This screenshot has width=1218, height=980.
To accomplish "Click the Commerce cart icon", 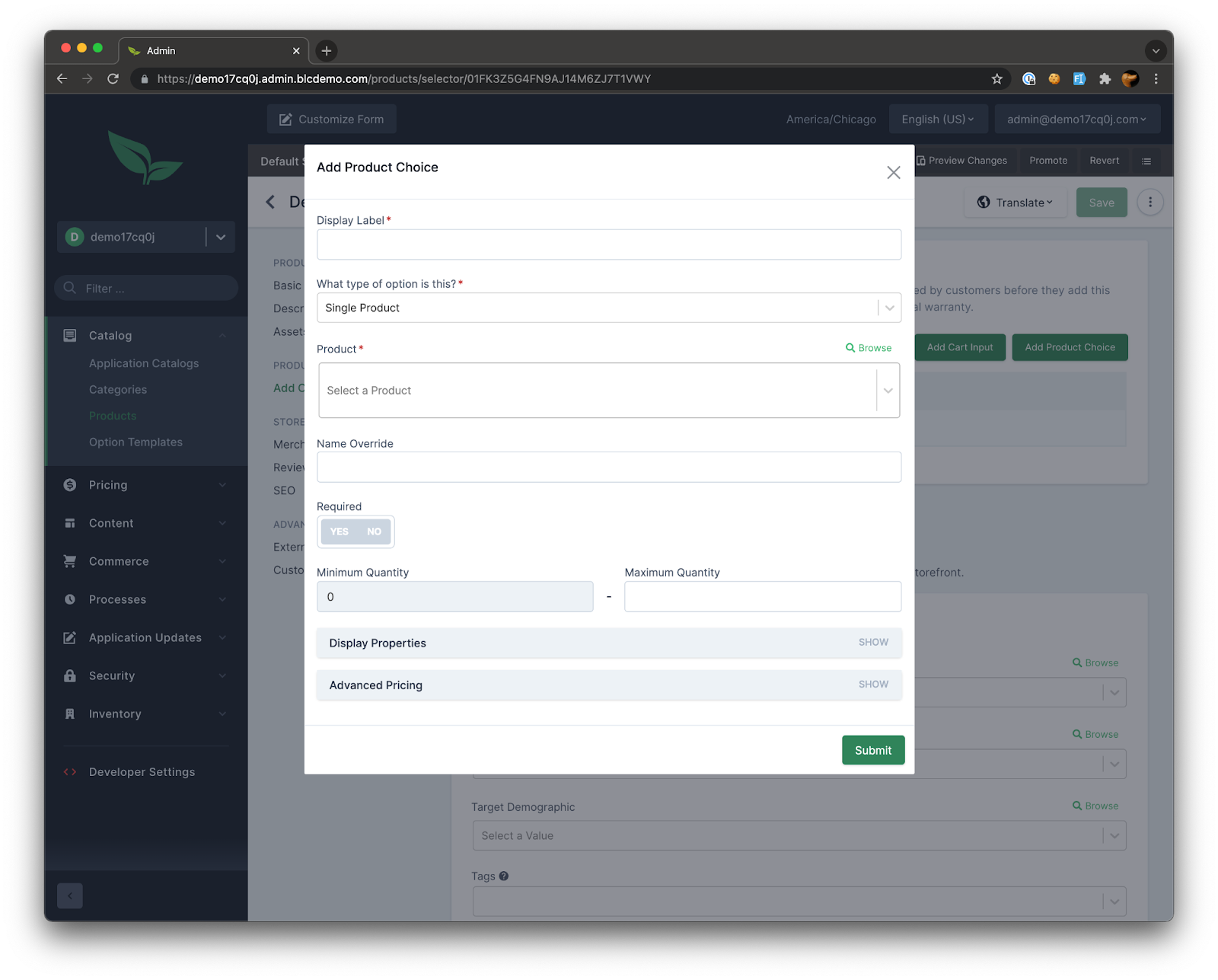I will coord(70,561).
